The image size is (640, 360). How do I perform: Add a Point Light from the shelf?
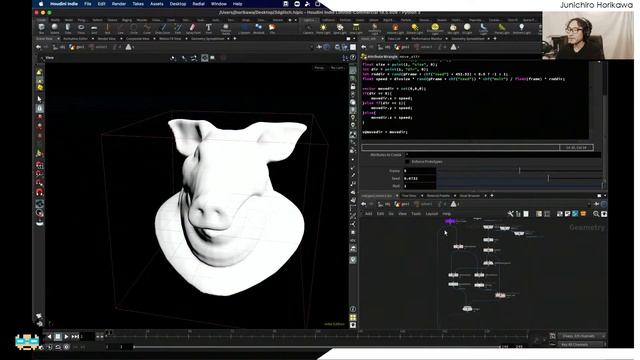point(323,28)
